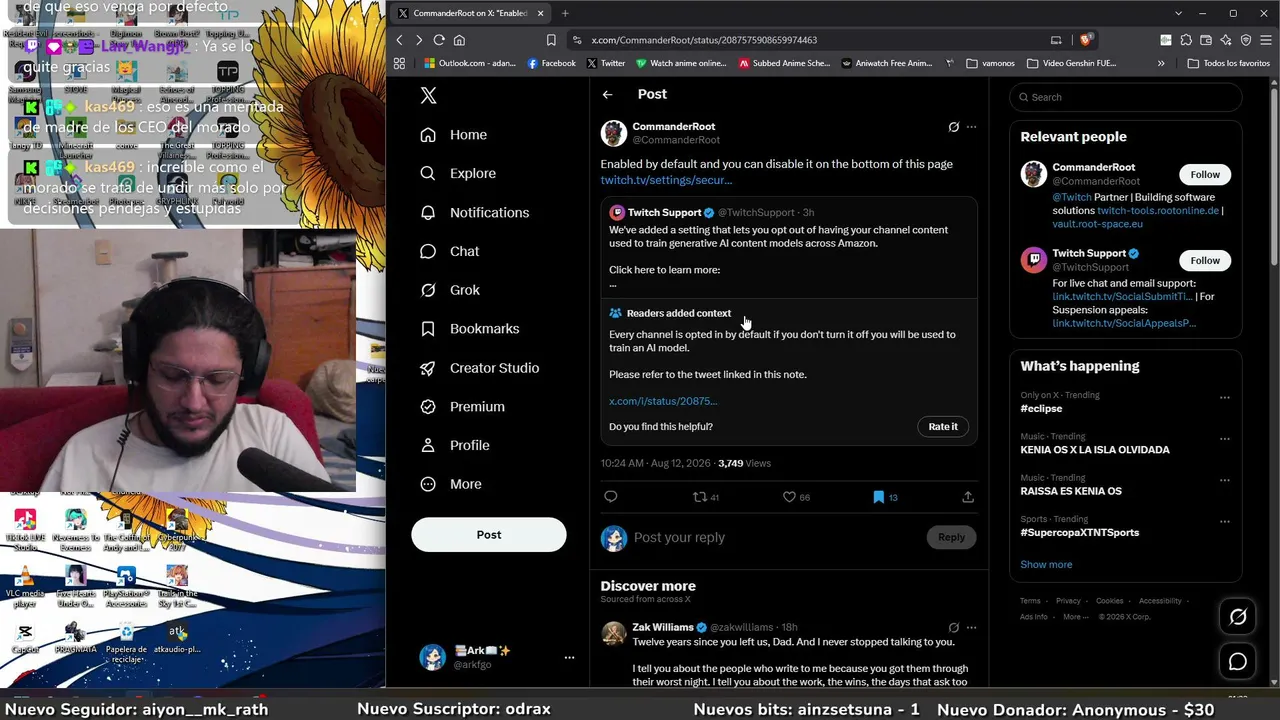The height and width of the screenshot is (720, 1280).
Task: Open the floating Grok button
Action: point(1238,617)
